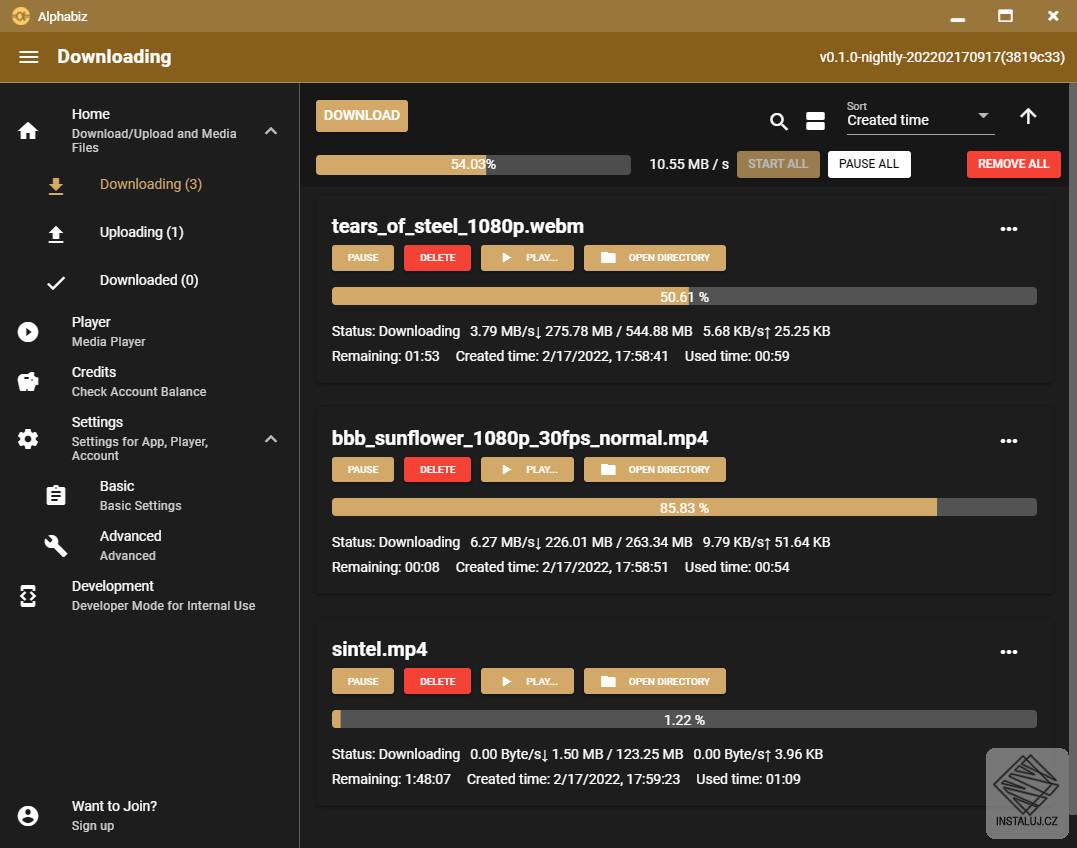
Task: Open the hamburger navigation menu
Action: [x=29, y=57]
